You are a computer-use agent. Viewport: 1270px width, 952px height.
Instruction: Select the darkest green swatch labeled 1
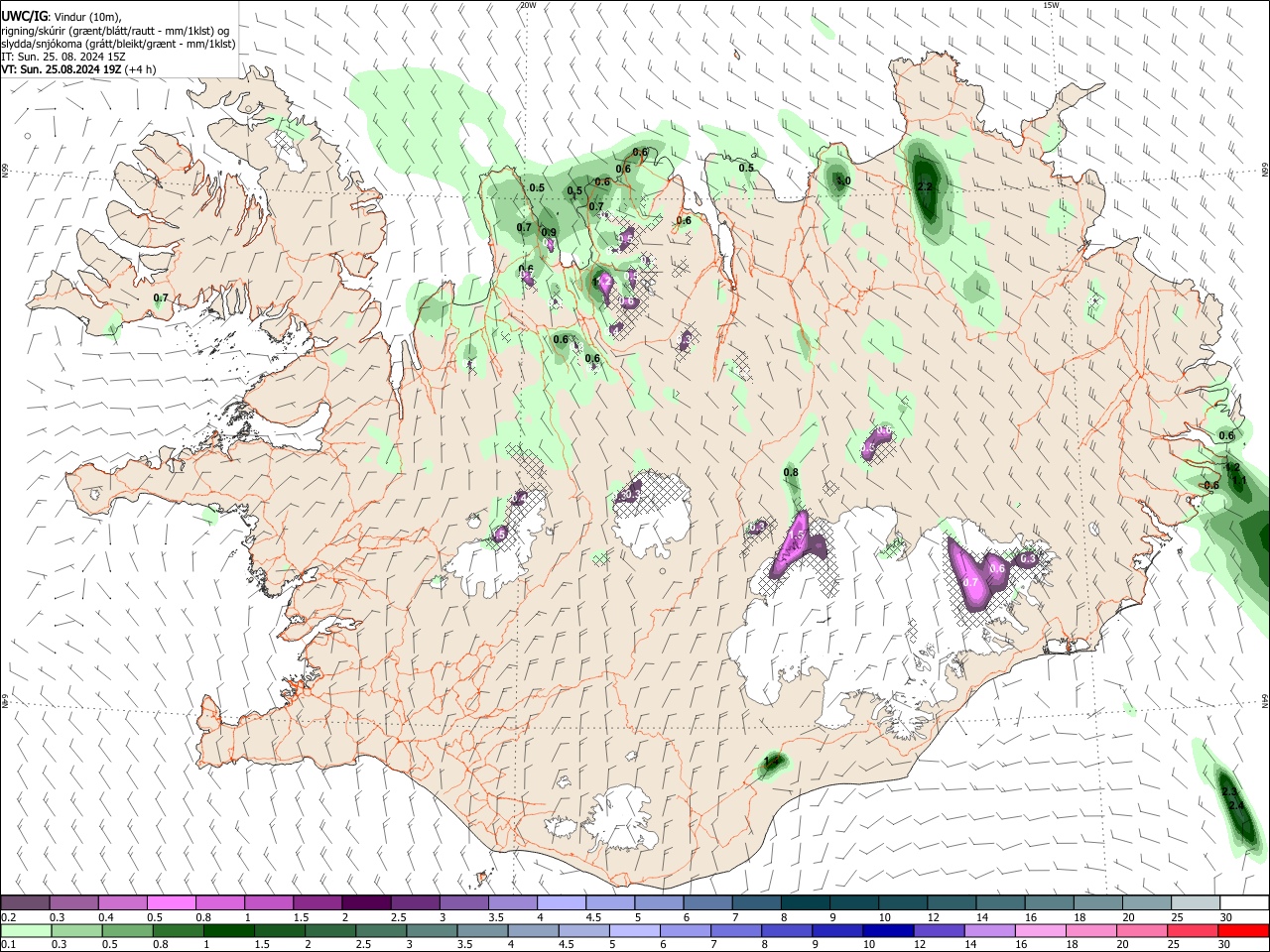pyautogui.click(x=227, y=930)
